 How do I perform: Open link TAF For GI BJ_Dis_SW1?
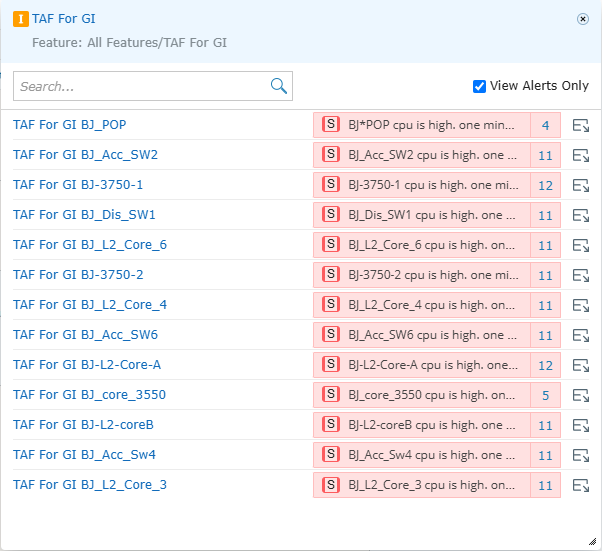(x=84, y=215)
